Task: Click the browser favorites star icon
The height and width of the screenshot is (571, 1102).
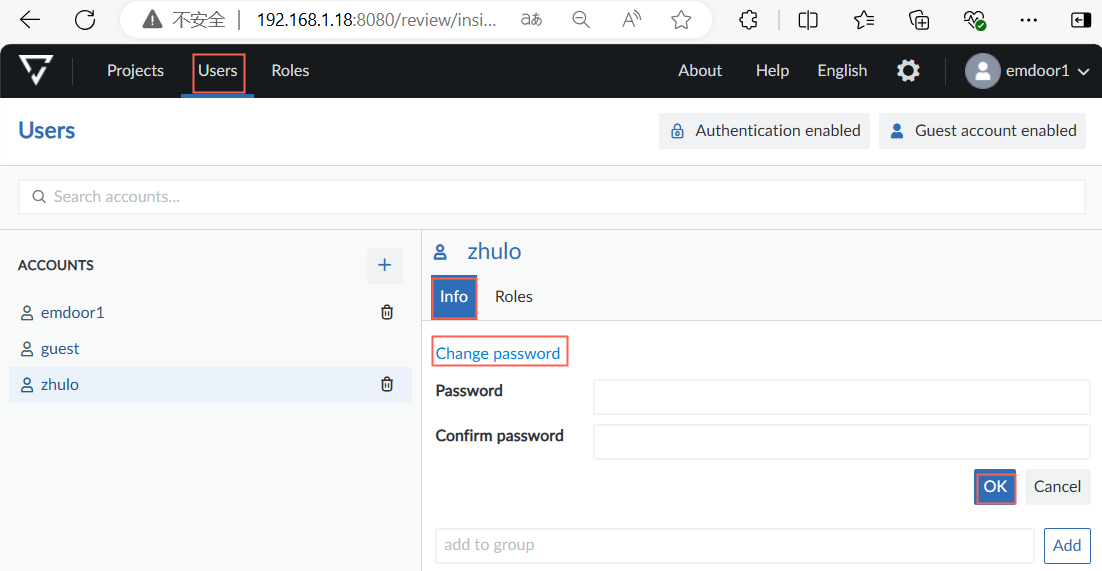Action: point(681,20)
